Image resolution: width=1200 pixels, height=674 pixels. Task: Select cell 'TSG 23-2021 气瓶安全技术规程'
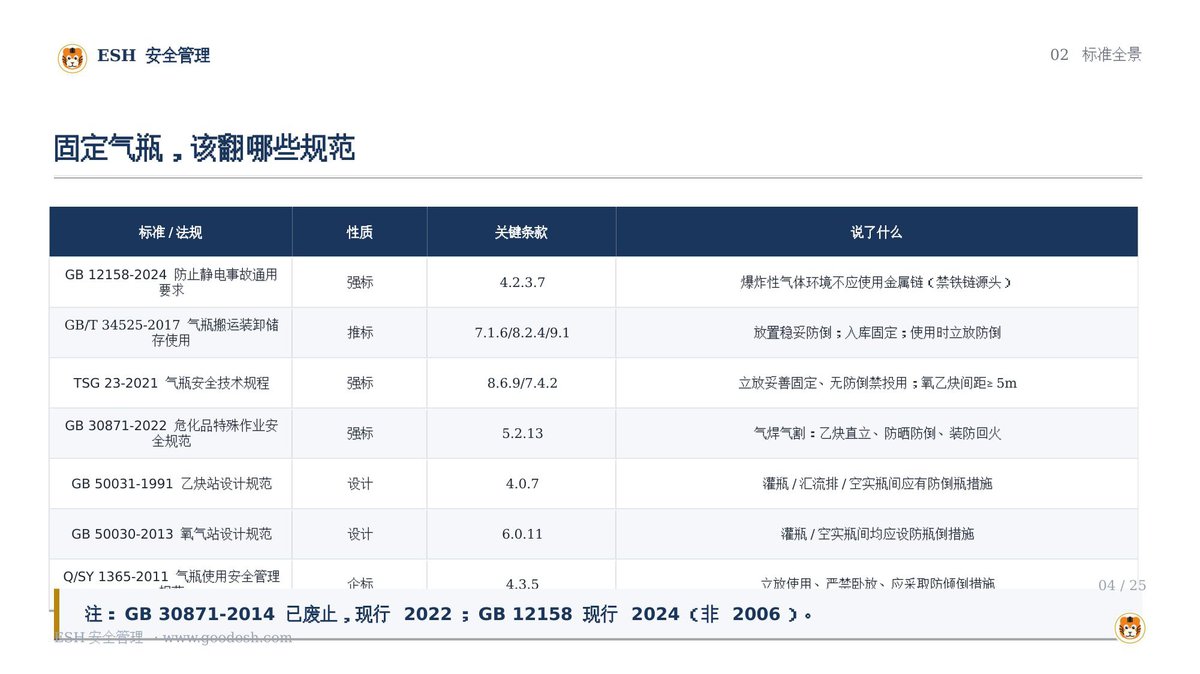(171, 383)
